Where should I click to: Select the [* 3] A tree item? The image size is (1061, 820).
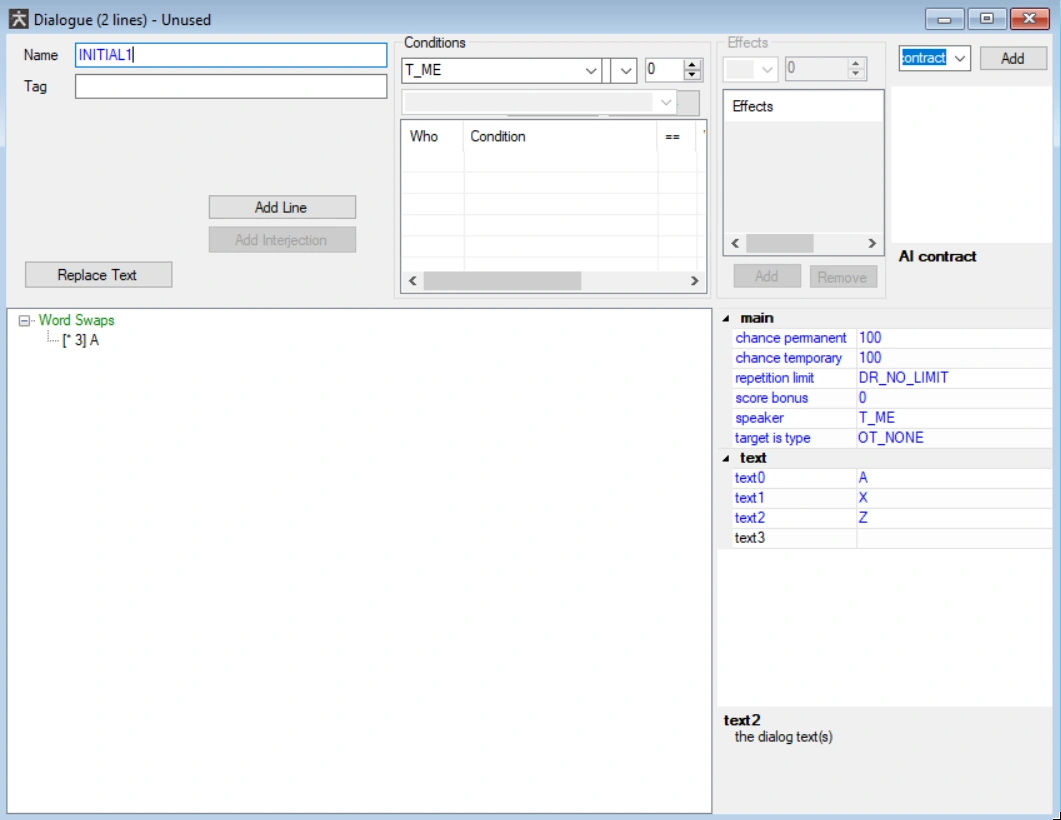point(81,340)
